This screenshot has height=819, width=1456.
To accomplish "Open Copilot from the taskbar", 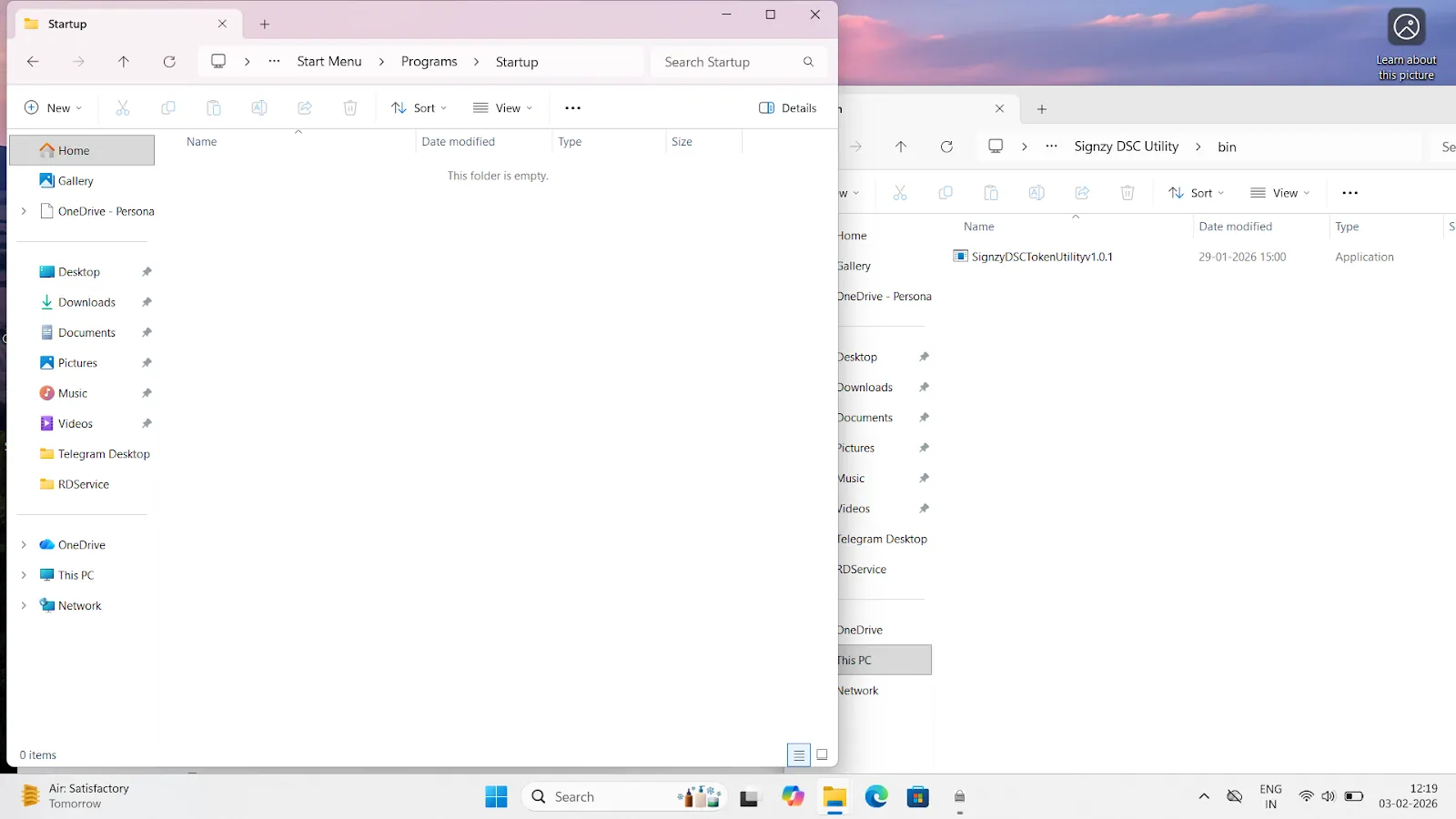I will click(793, 797).
